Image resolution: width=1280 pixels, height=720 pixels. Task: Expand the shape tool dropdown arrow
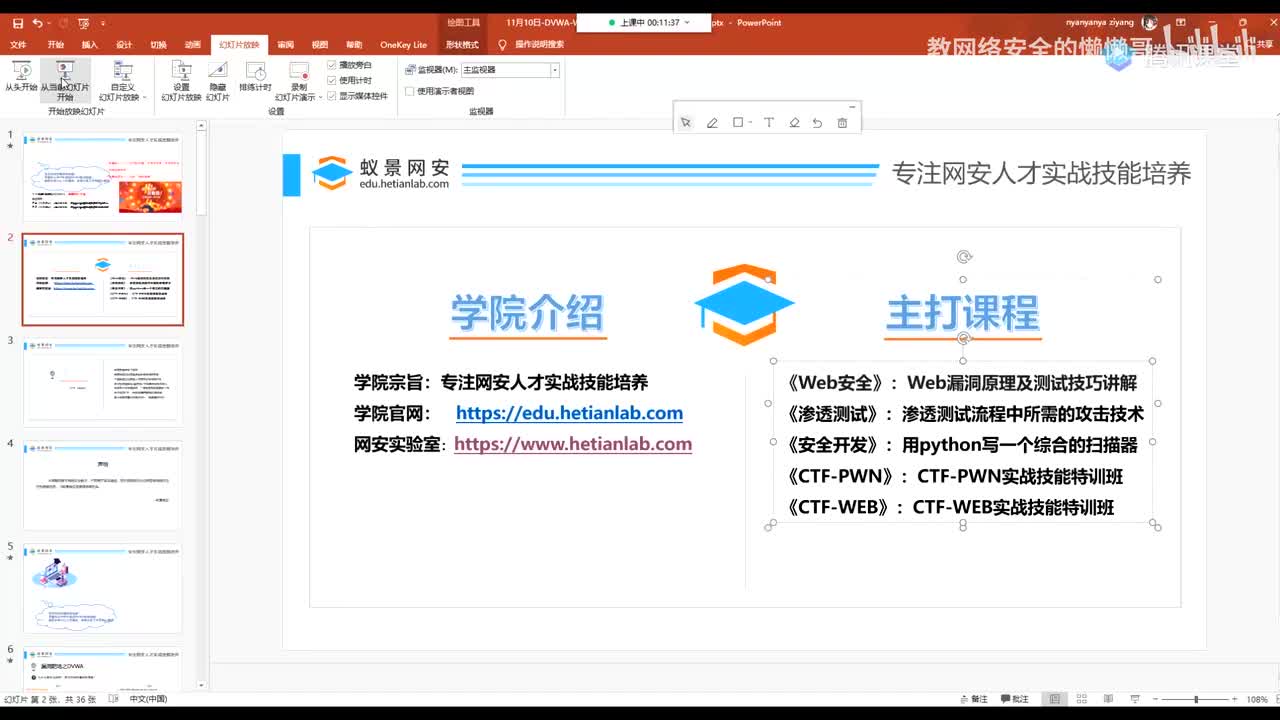[x=750, y=123]
